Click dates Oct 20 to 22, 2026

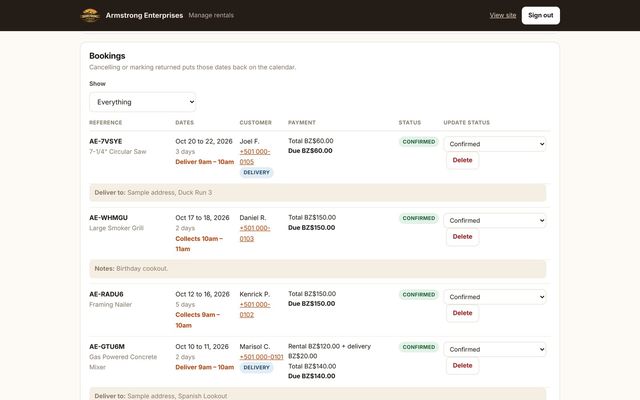click(204, 141)
